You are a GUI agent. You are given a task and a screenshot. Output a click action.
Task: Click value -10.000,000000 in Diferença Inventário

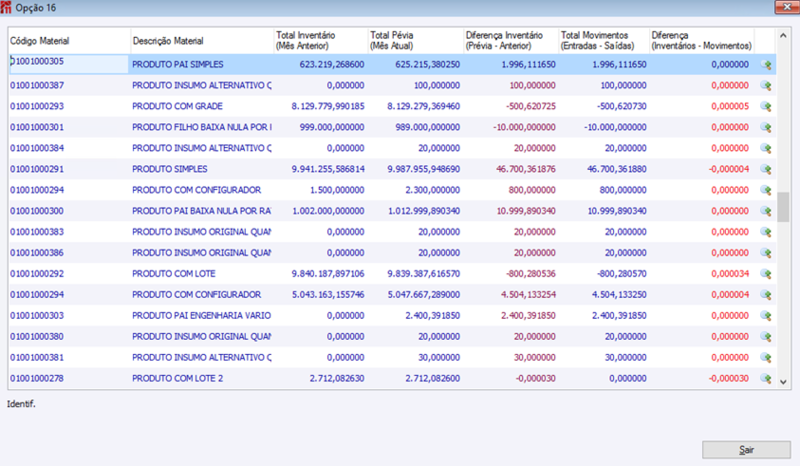(x=524, y=127)
